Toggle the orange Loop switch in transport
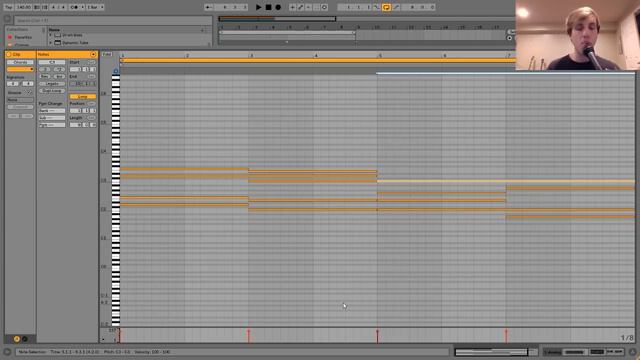 point(386,7)
